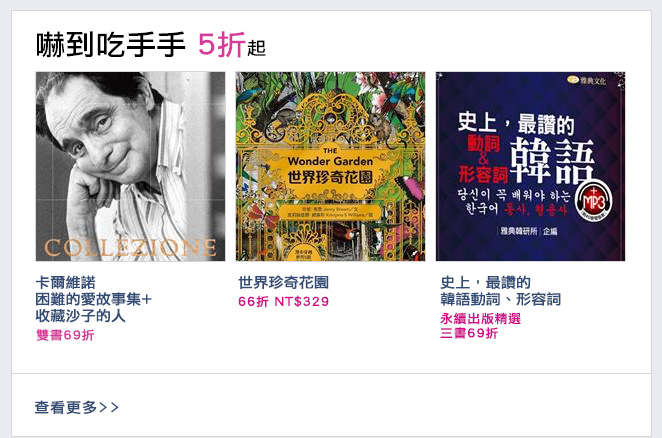Click the COLLEZIONE text on Calvino cover
Image resolution: width=662 pixels, height=438 pixels.
[130, 248]
